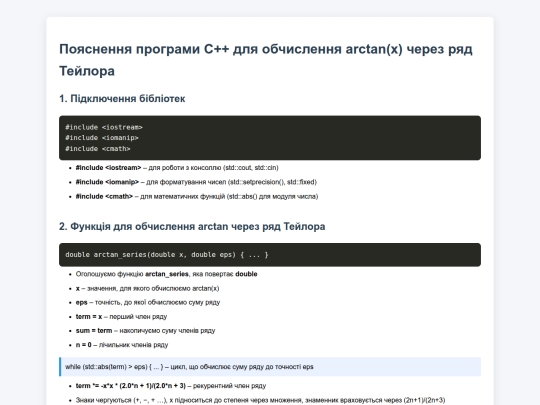
Task: Select heading '1. Підключення бібліотек'
Action: pos(122,98)
